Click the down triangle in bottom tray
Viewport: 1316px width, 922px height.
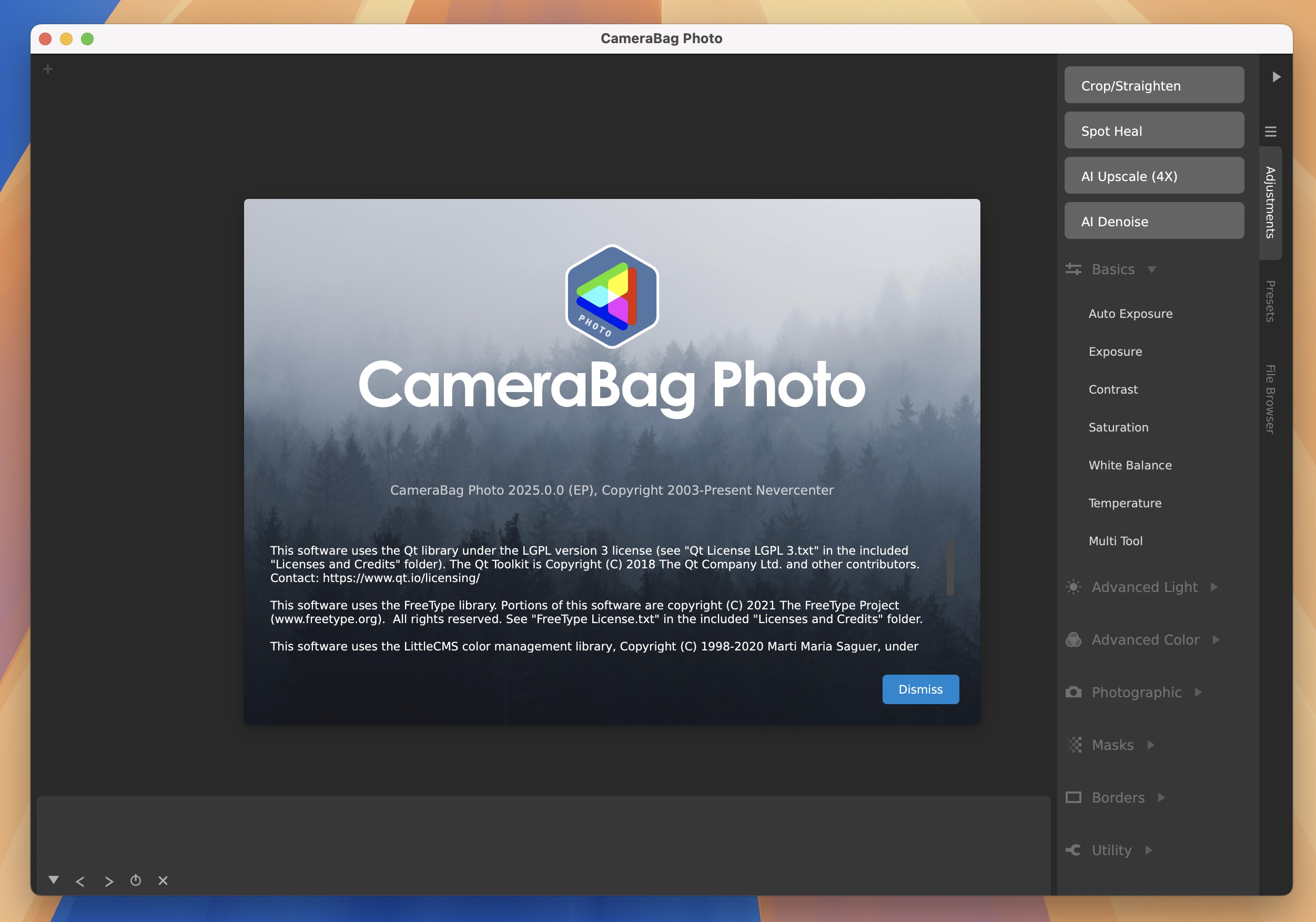click(54, 879)
